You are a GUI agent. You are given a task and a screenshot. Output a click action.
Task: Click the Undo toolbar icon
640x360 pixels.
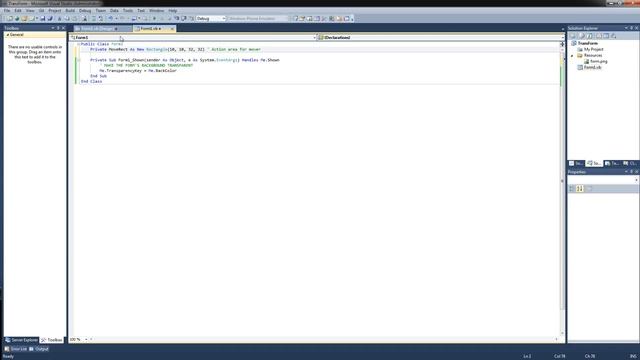click(x=110, y=19)
